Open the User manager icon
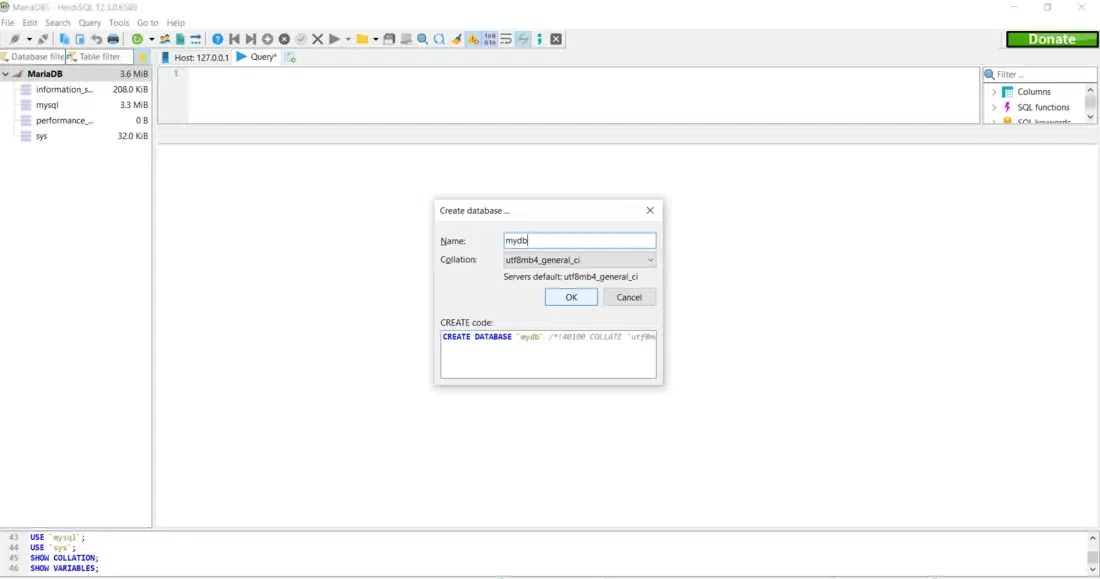The image size is (1100, 579). pos(165,39)
